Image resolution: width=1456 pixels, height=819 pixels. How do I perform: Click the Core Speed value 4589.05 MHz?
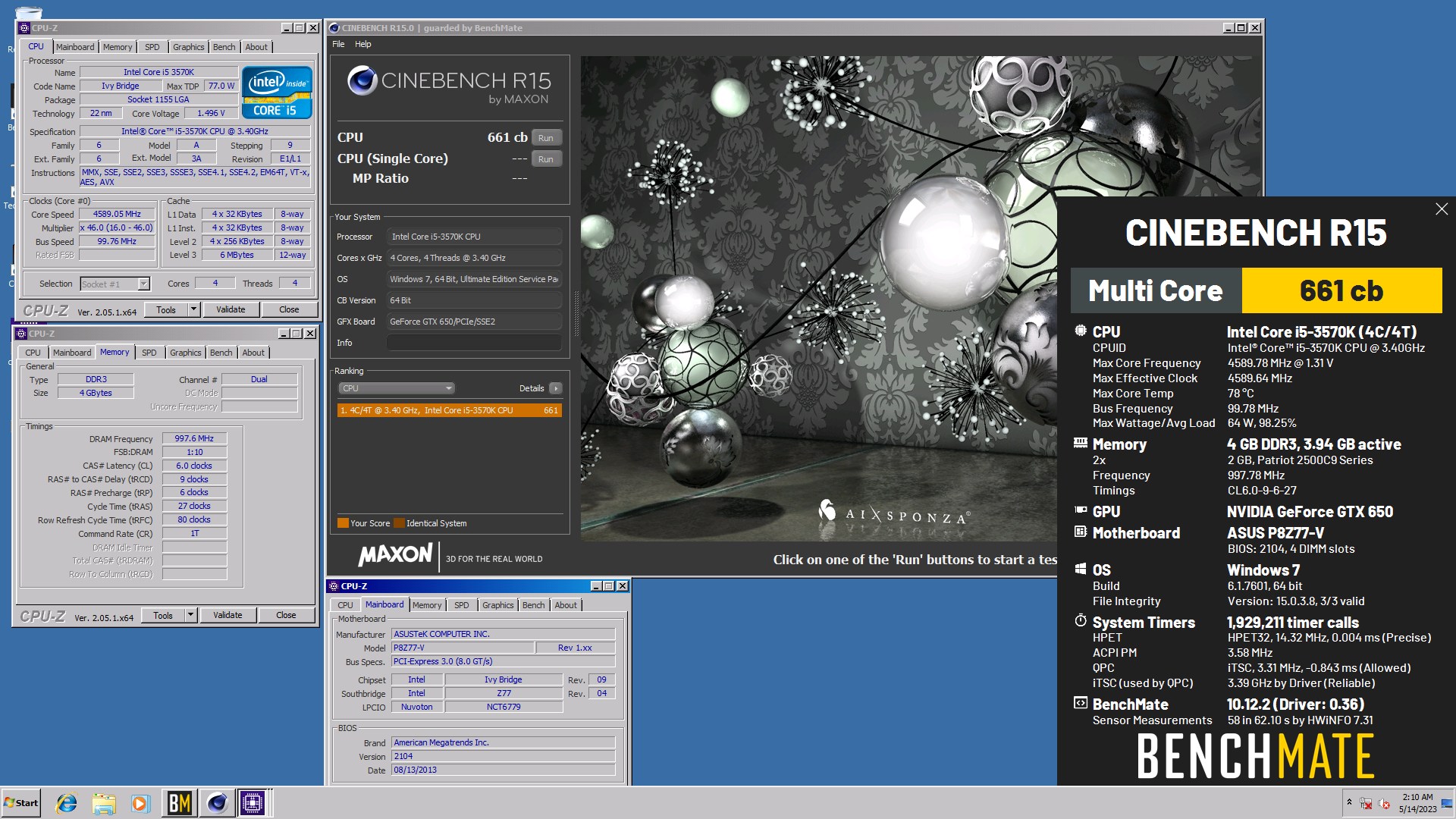pyautogui.click(x=117, y=215)
